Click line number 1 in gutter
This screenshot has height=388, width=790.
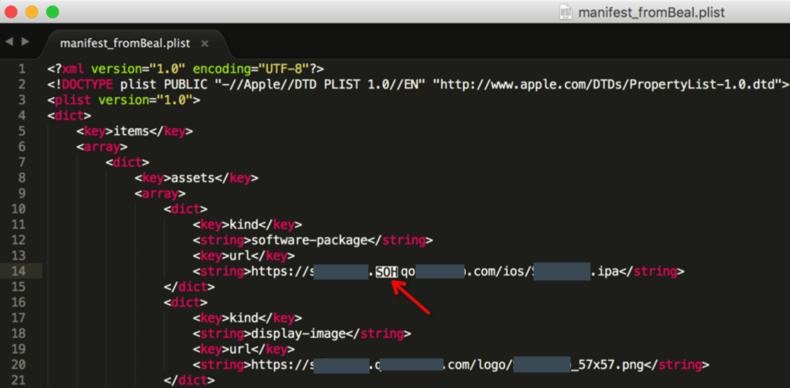coord(22,69)
